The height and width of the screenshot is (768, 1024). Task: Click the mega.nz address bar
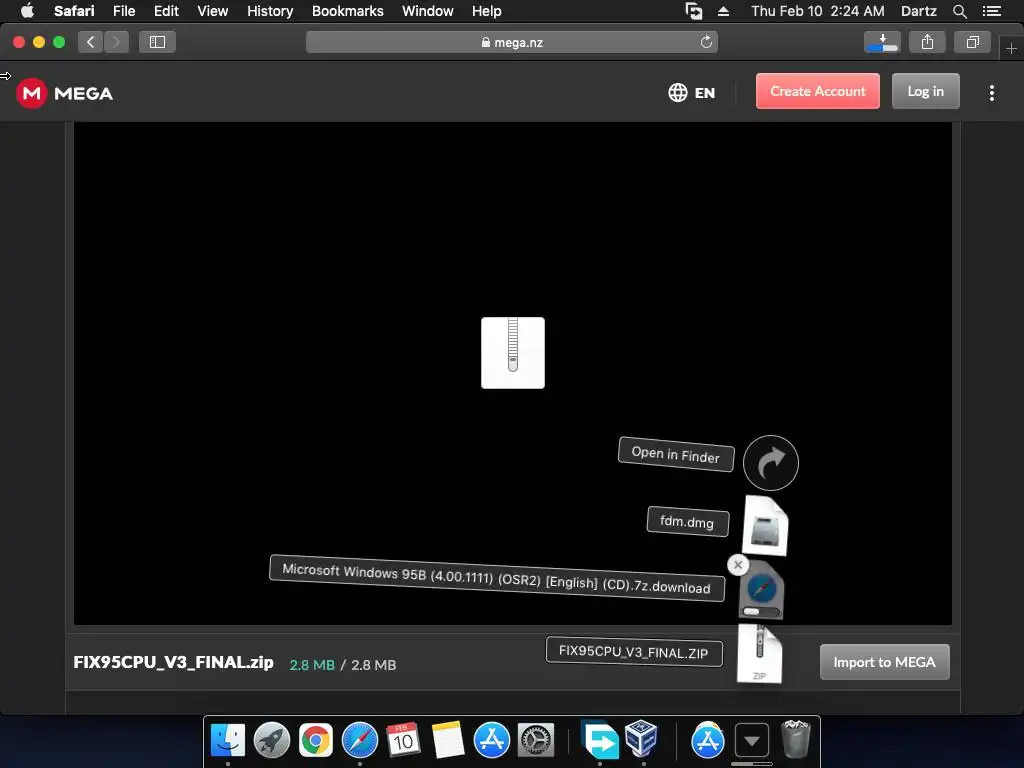(512, 42)
